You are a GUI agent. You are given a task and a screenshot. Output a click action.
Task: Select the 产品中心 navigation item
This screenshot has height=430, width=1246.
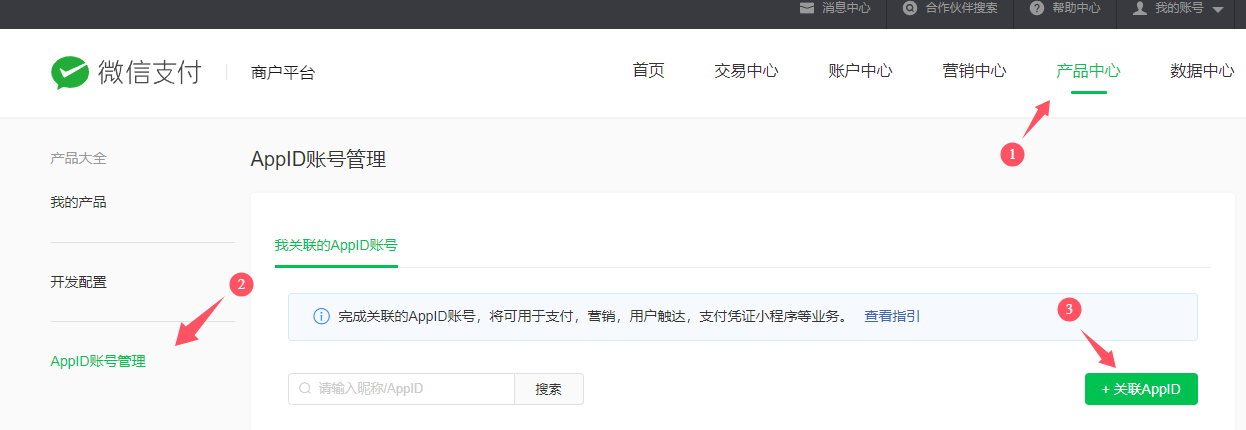coord(1088,71)
